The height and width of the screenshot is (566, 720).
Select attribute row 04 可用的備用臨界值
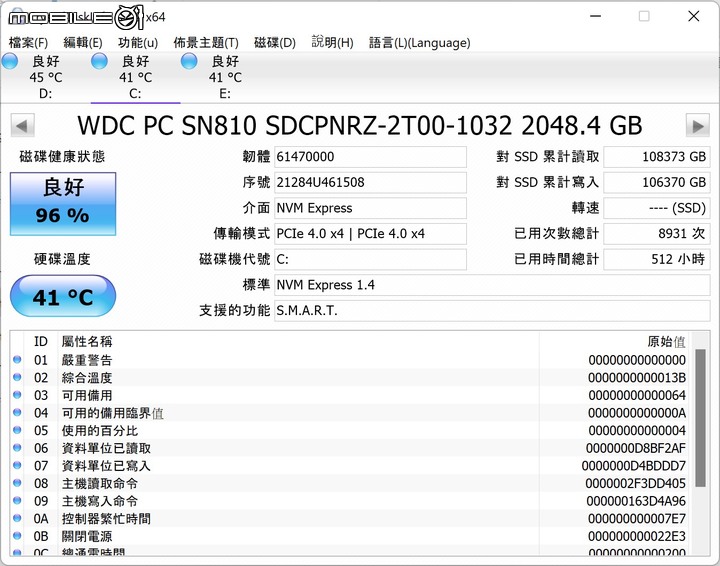click(350, 413)
